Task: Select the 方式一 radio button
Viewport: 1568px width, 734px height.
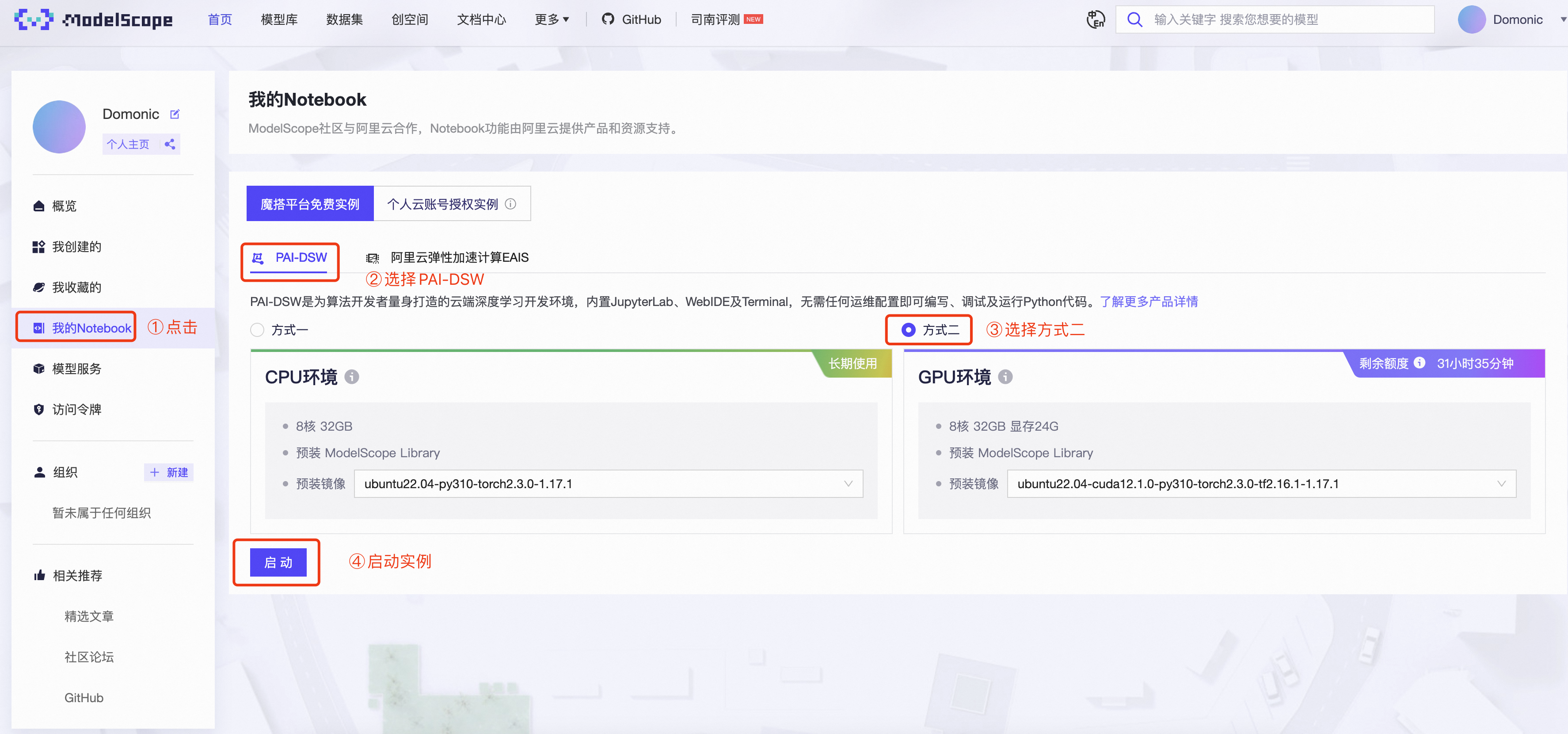Action: (258, 330)
